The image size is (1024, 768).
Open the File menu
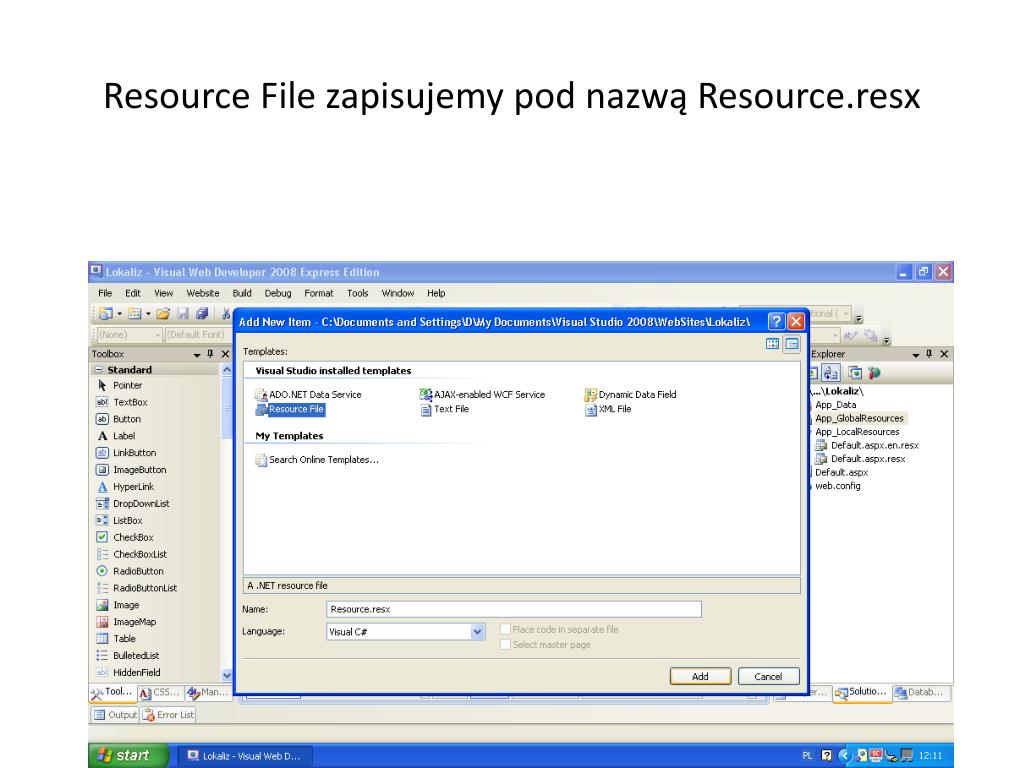(x=105, y=293)
